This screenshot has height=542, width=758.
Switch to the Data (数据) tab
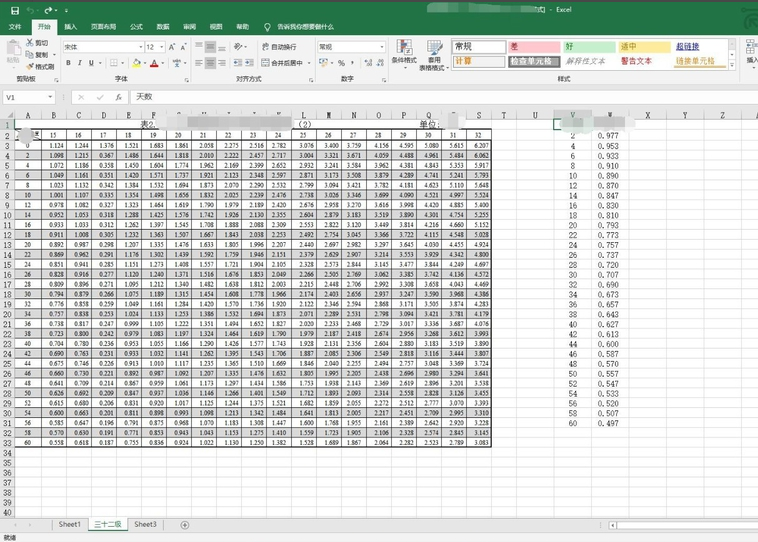[x=163, y=27]
